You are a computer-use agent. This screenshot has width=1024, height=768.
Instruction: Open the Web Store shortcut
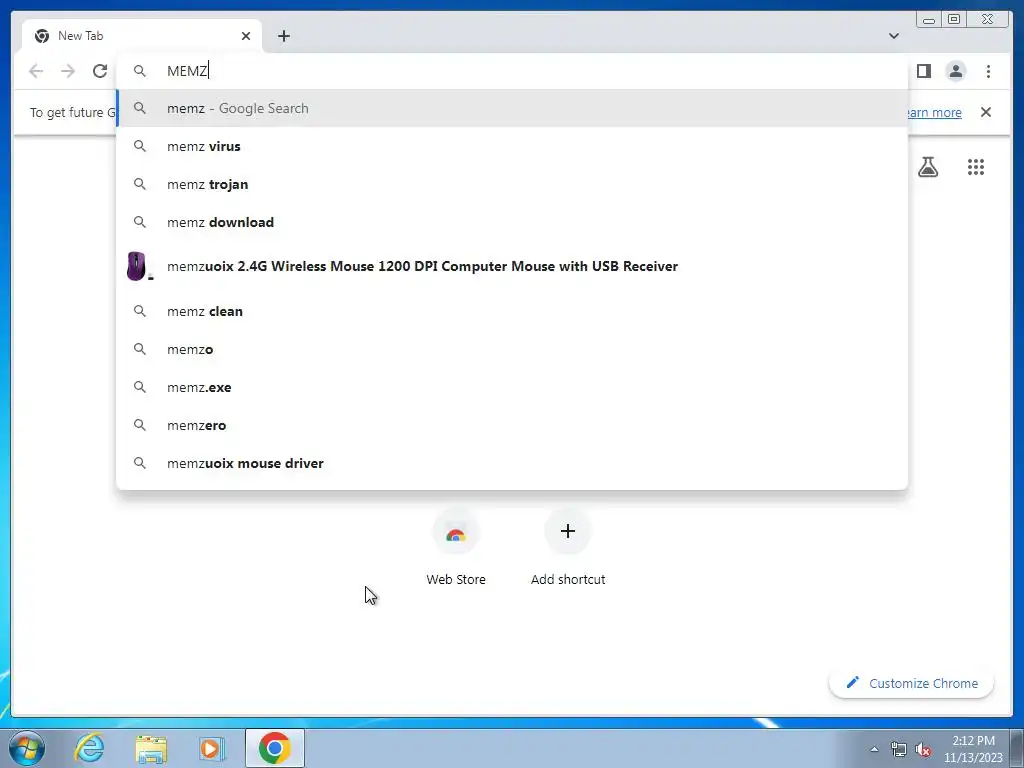point(456,549)
